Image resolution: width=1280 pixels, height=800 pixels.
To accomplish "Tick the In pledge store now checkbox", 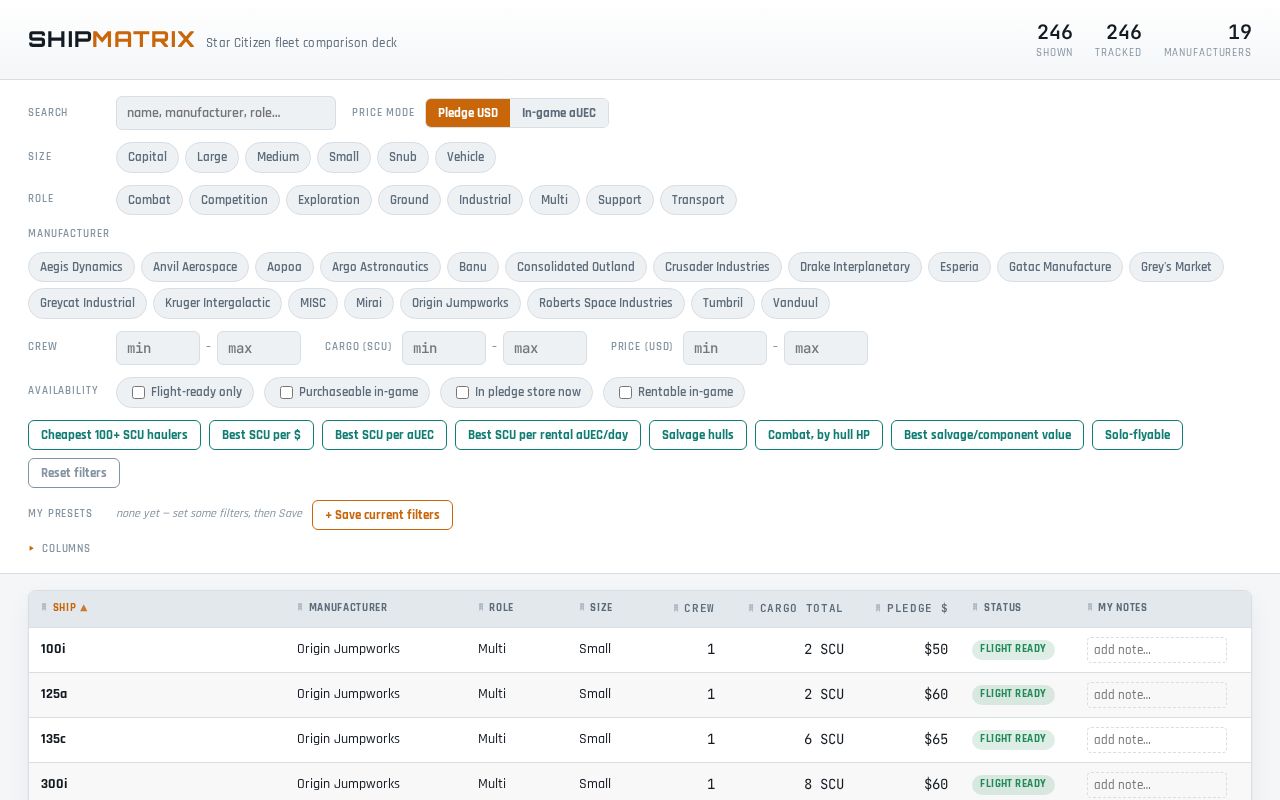I will point(462,392).
